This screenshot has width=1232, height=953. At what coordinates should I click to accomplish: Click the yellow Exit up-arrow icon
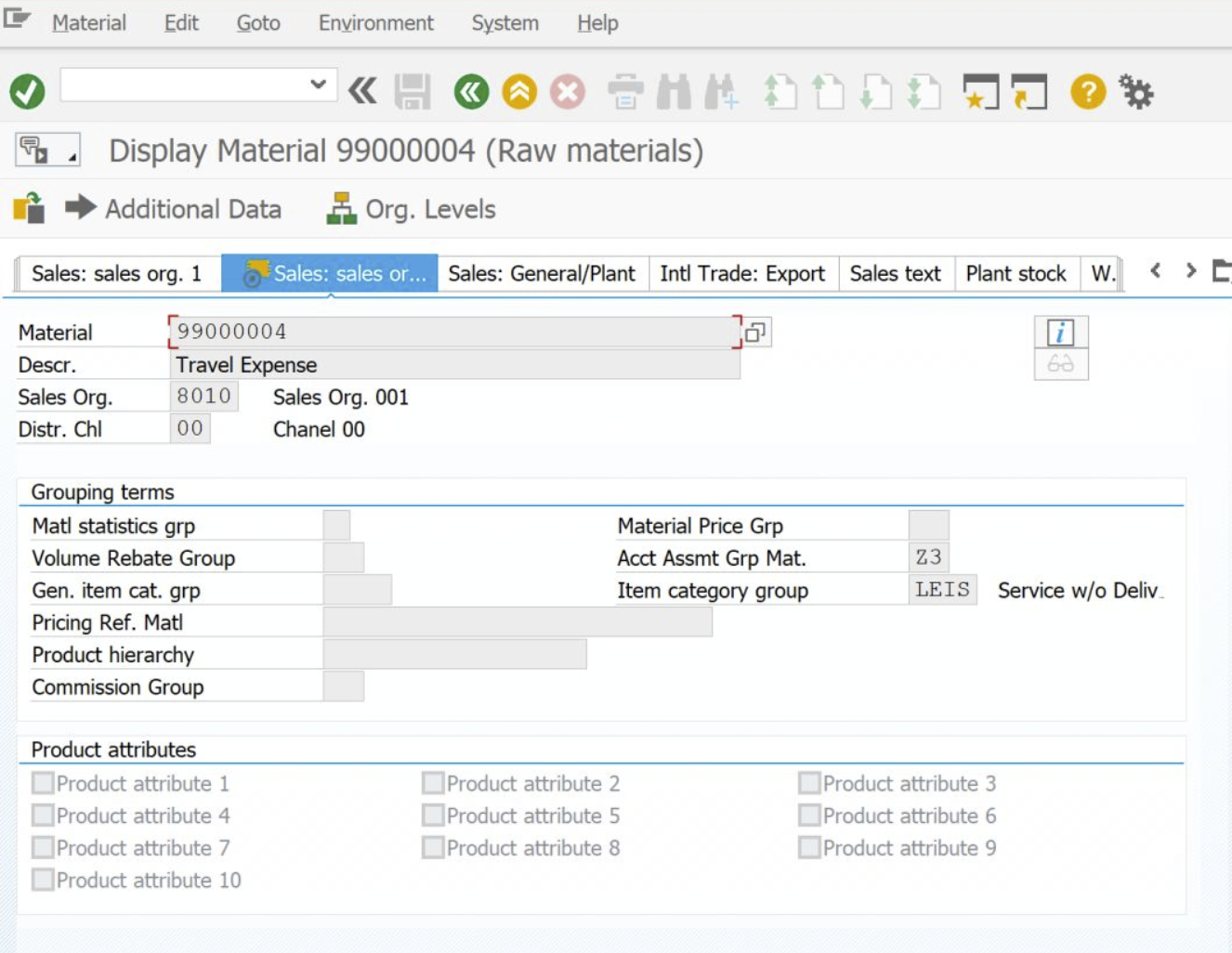click(519, 92)
